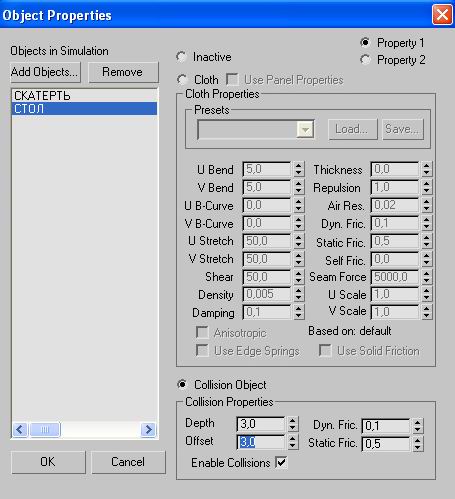Click the Remove button
This screenshot has height=499, width=455.
(123, 72)
